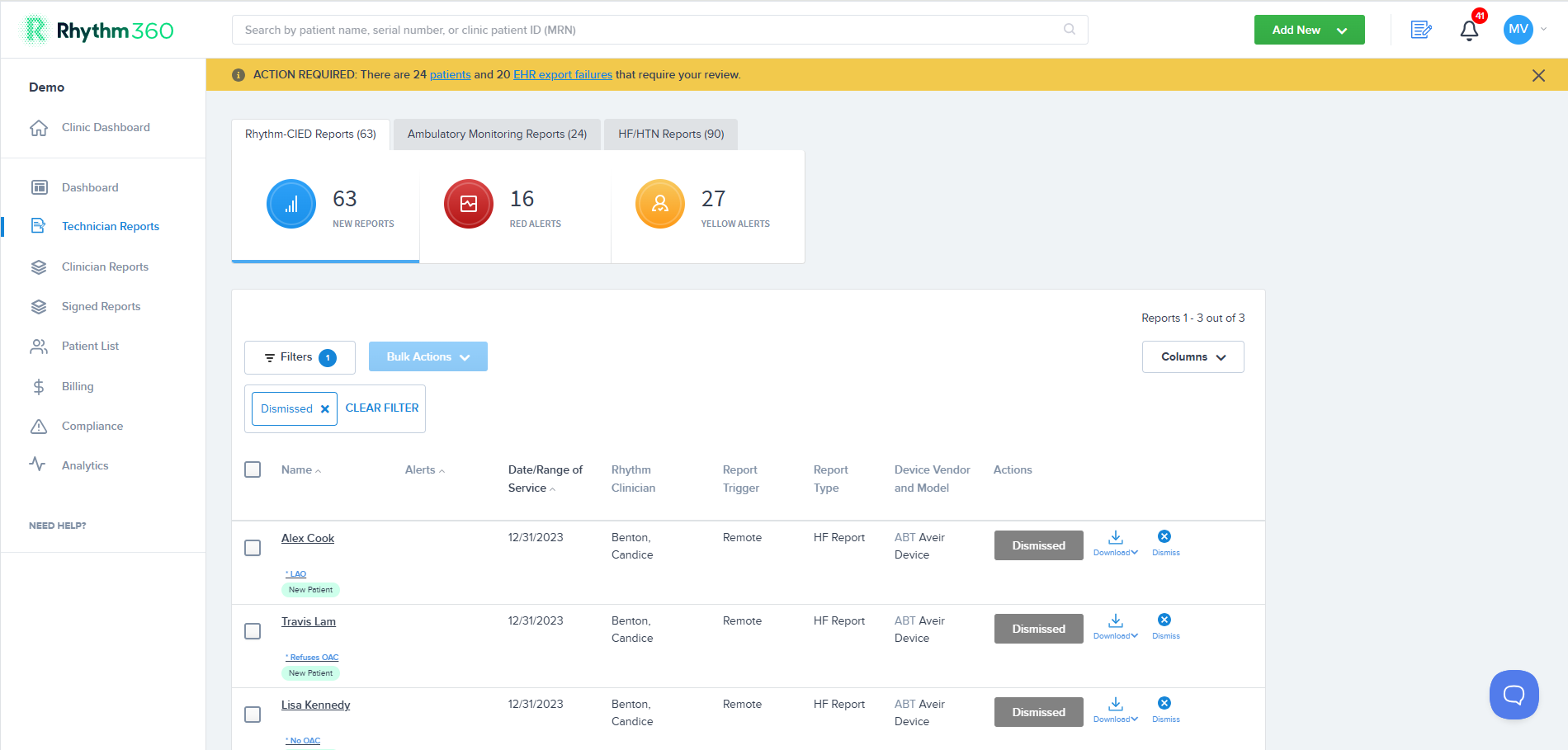Image resolution: width=1568 pixels, height=750 pixels.
Task: Click the Technician Reports sidebar icon
Action: coord(39,226)
